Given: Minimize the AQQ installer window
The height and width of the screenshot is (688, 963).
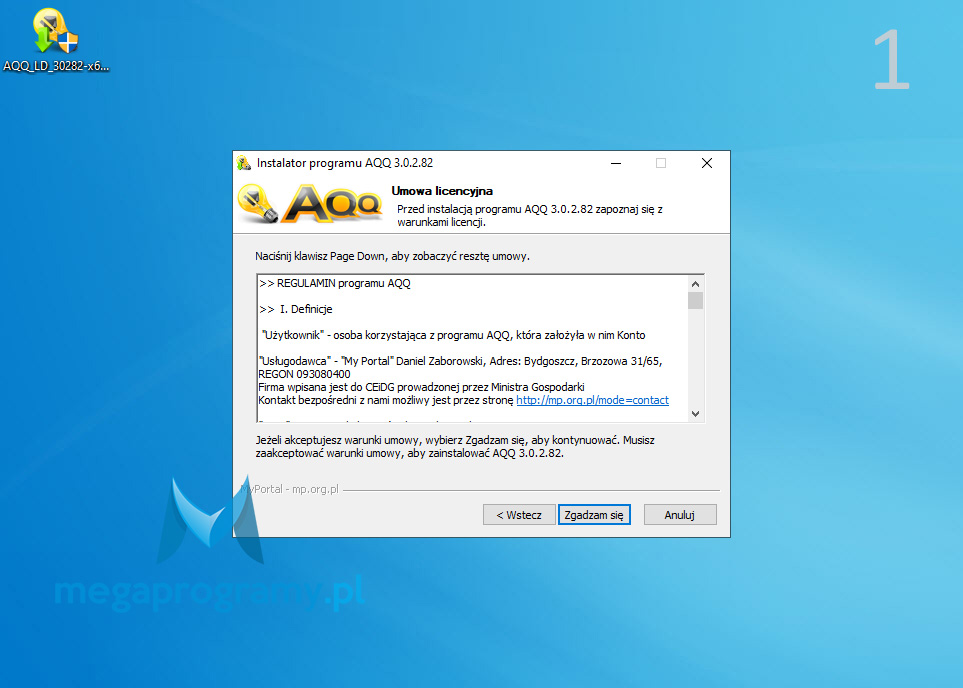Looking at the screenshot, I should point(616,163).
